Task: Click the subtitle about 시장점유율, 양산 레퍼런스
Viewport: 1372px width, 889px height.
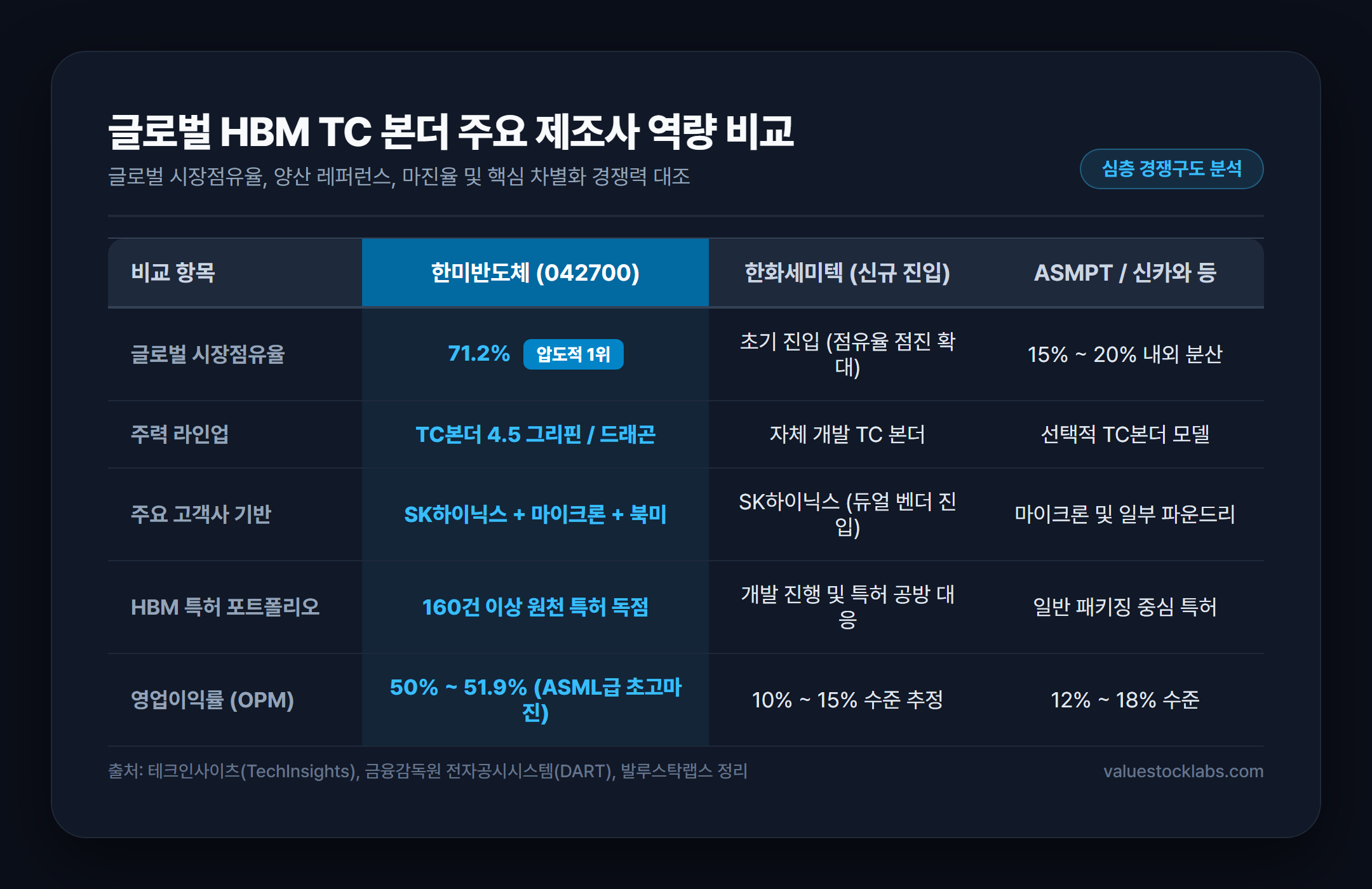Action: pyautogui.click(x=399, y=176)
